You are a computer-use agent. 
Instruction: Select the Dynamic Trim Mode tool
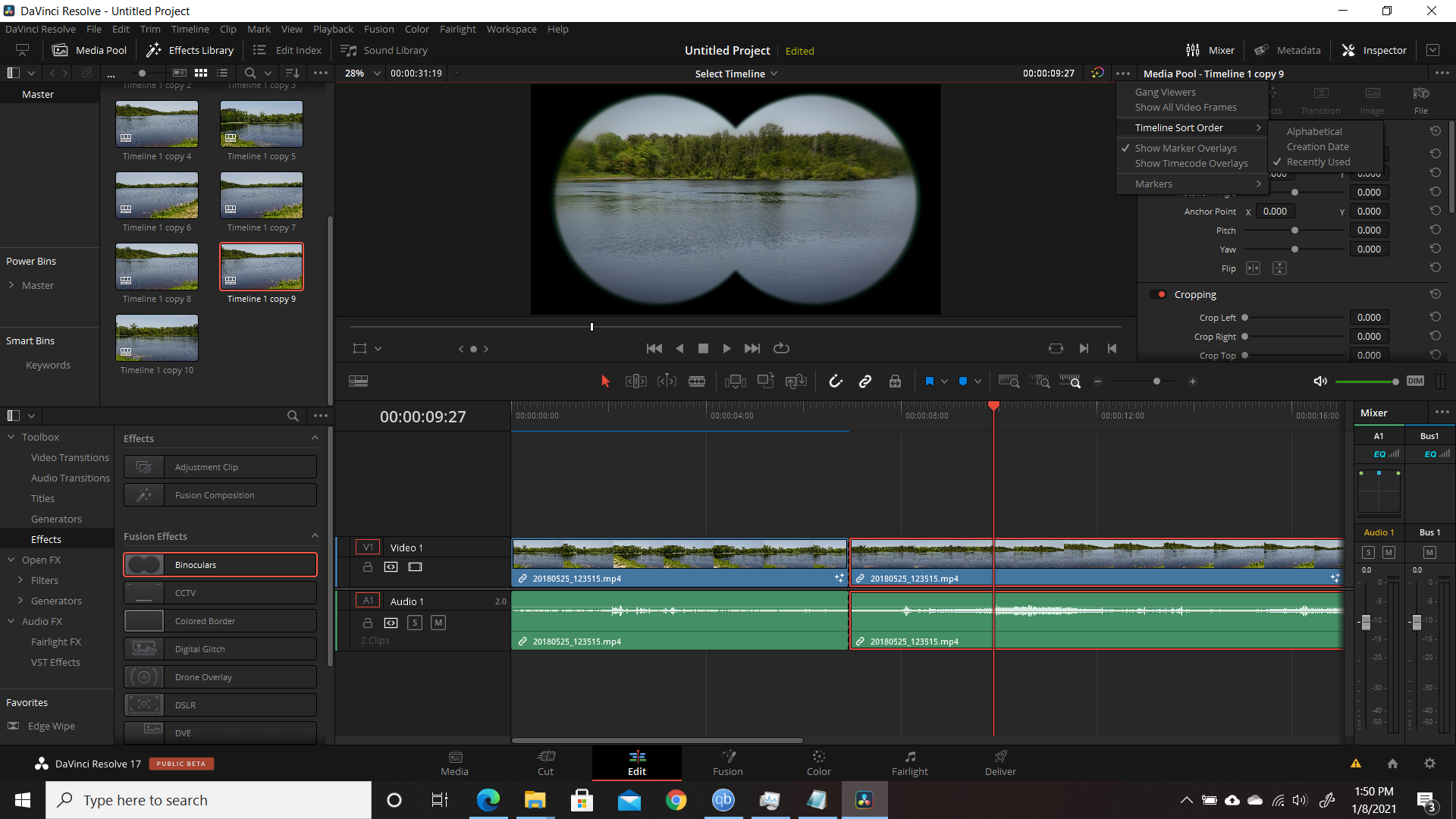667,381
